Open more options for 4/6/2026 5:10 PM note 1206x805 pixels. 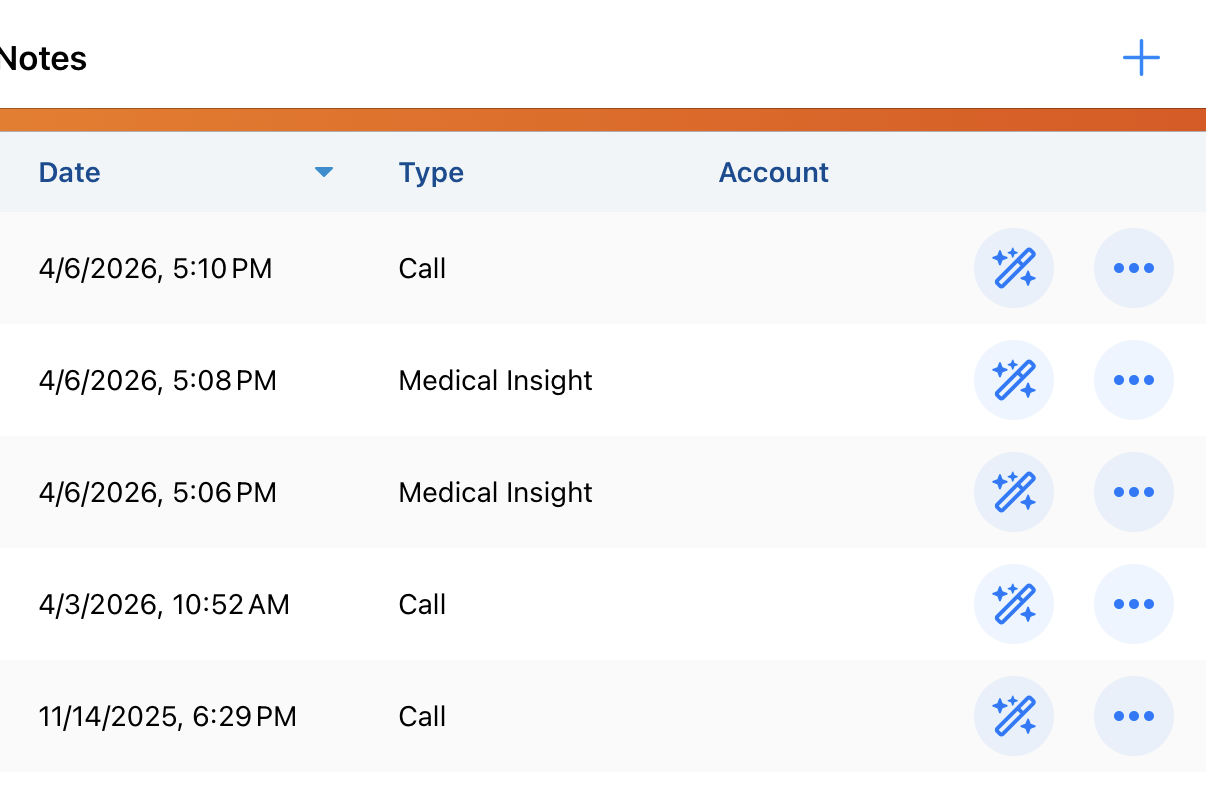click(1133, 268)
